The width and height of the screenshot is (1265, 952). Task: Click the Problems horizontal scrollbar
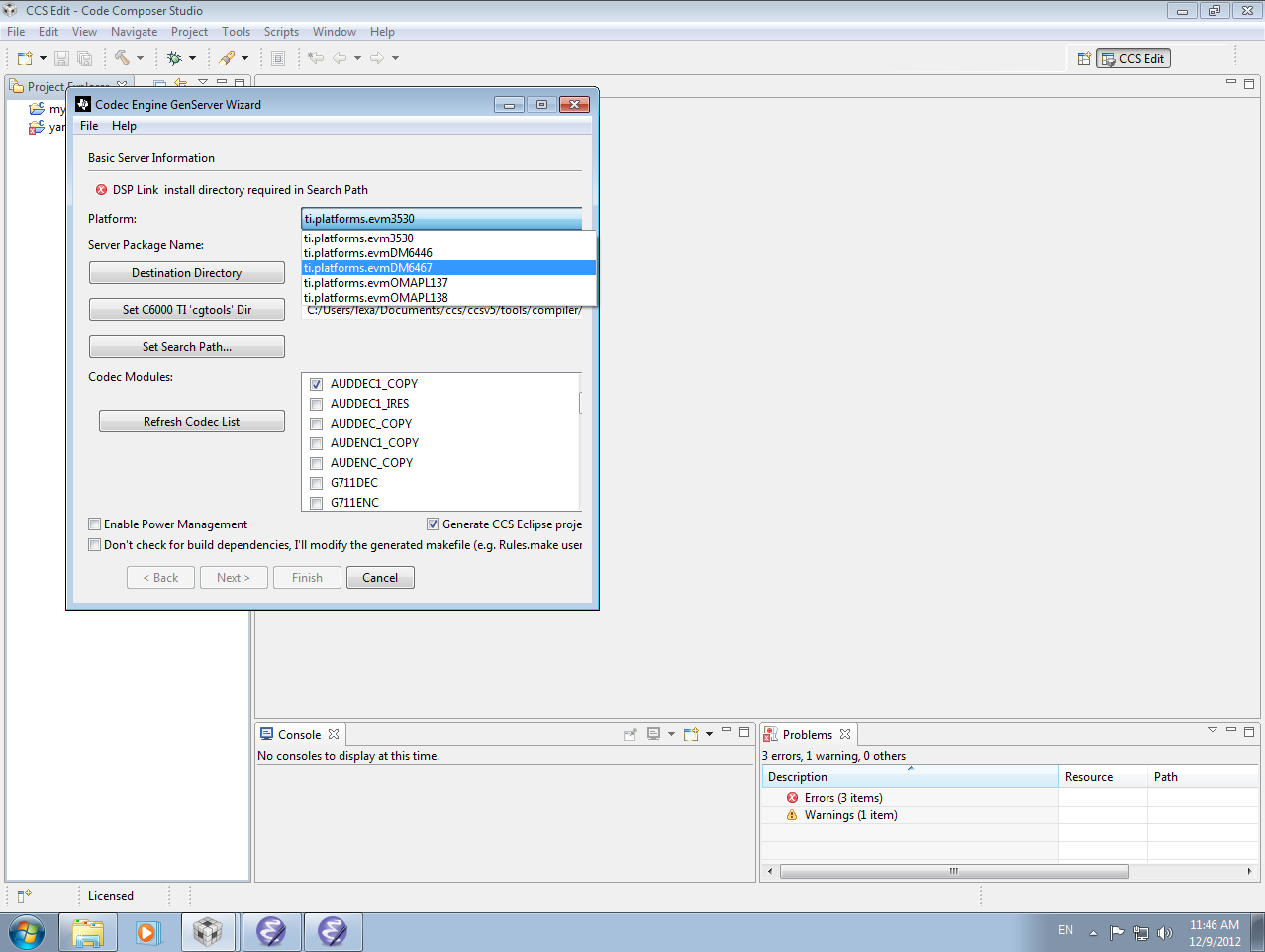(954, 872)
